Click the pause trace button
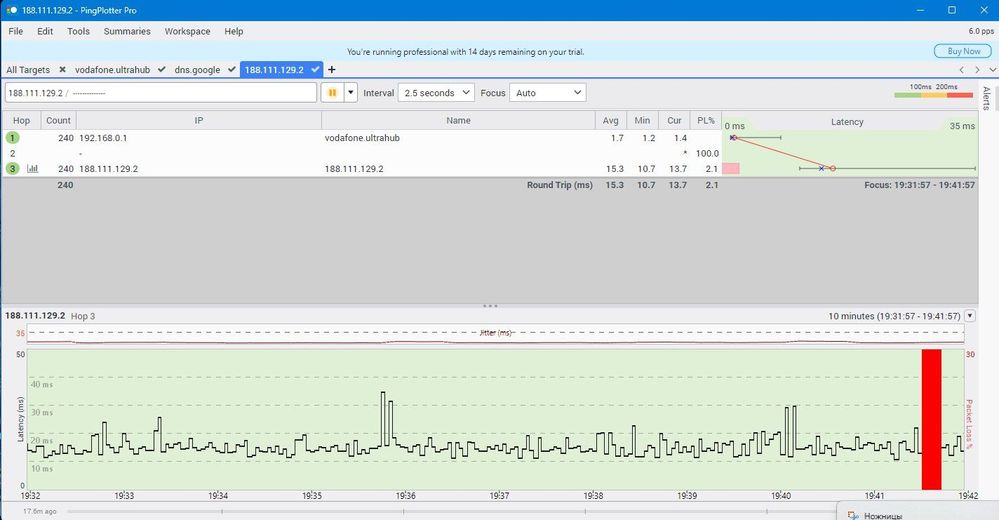This screenshot has height=520, width=999. pyautogui.click(x=332, y=92)
